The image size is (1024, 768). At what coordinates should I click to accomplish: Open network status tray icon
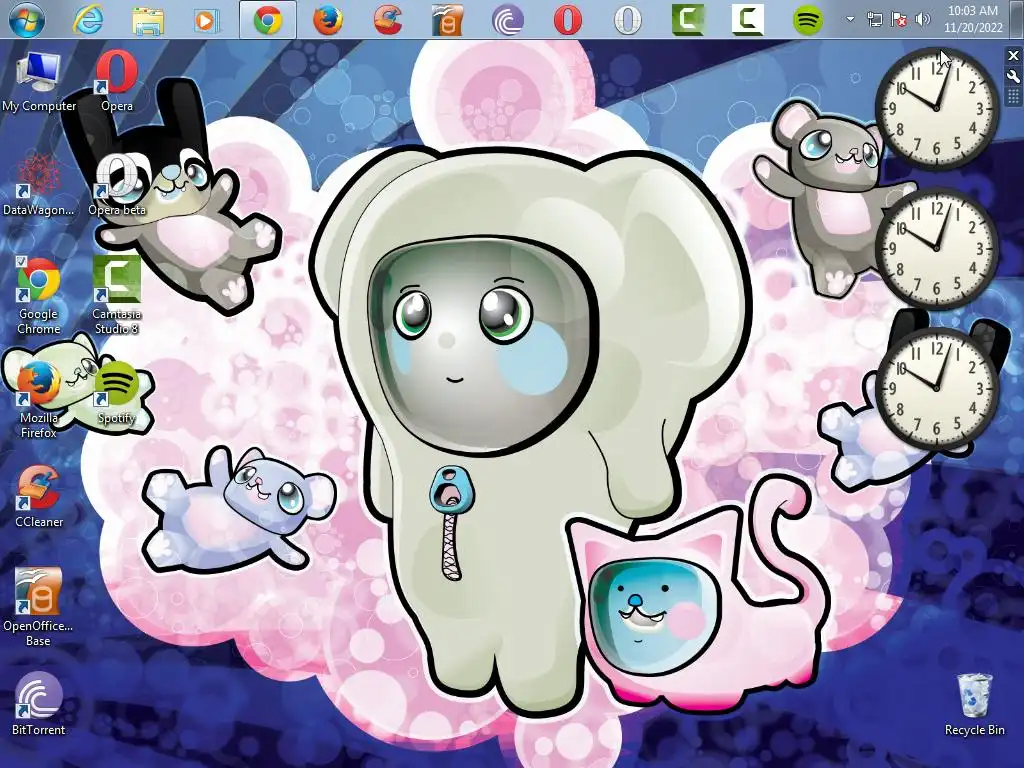point(874,19)
